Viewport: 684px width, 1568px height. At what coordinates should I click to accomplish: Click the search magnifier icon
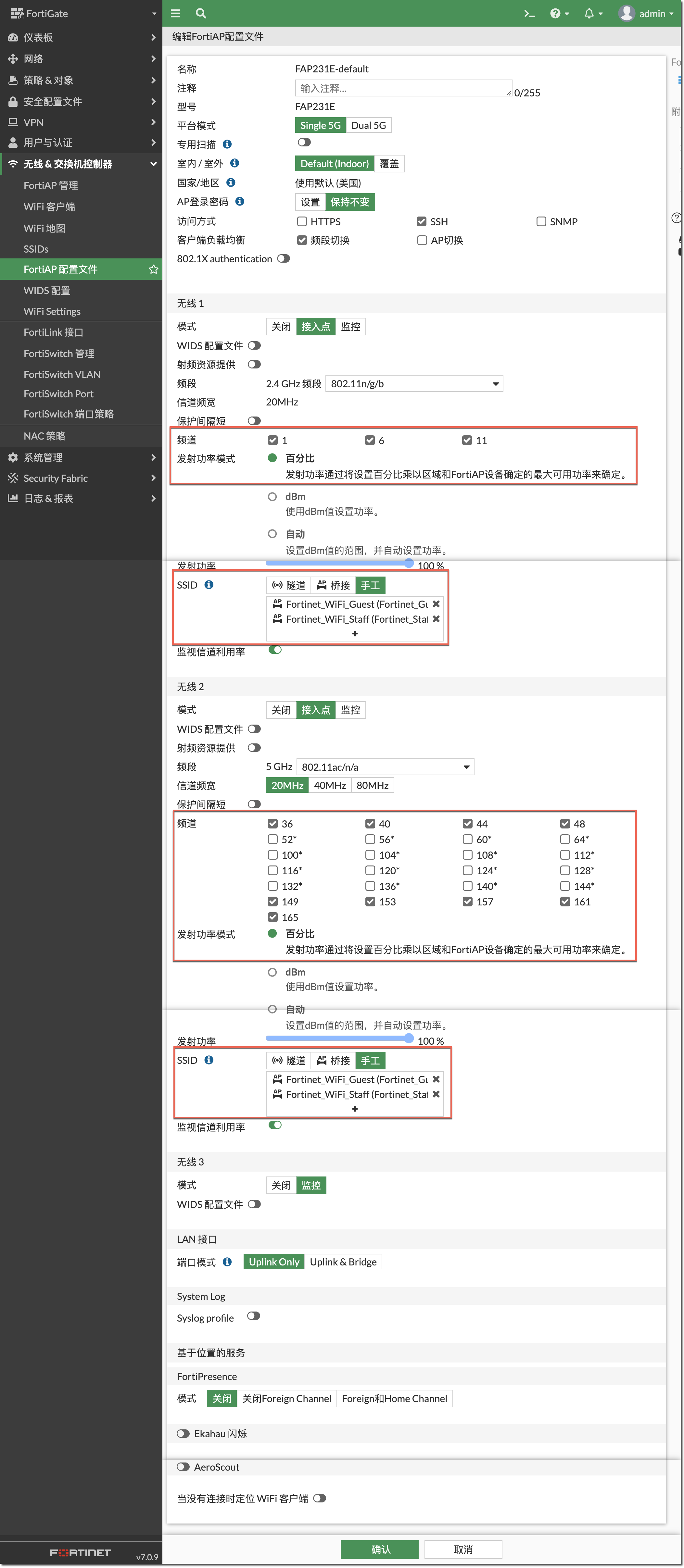click(x=200, y=13)
